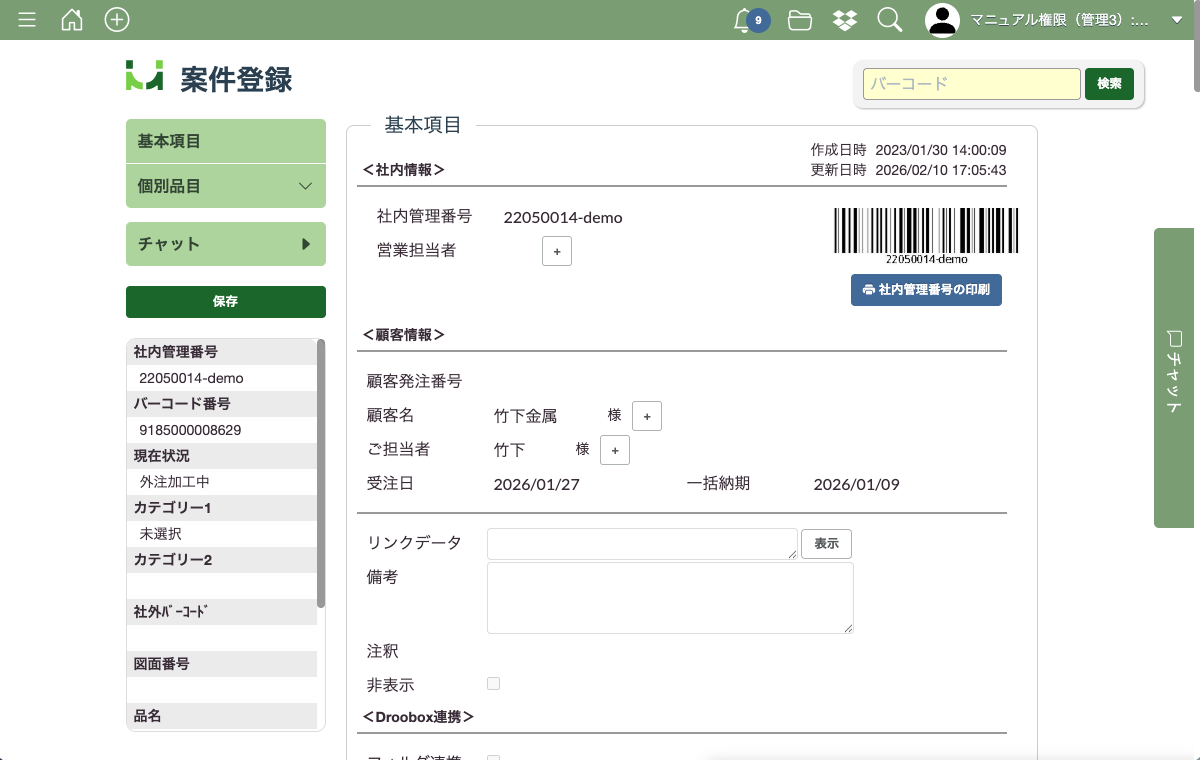Click the magnifying glass search icon
Viewport: 1200px width, 760px height.
pyautogui.click(x=889, y=20)
